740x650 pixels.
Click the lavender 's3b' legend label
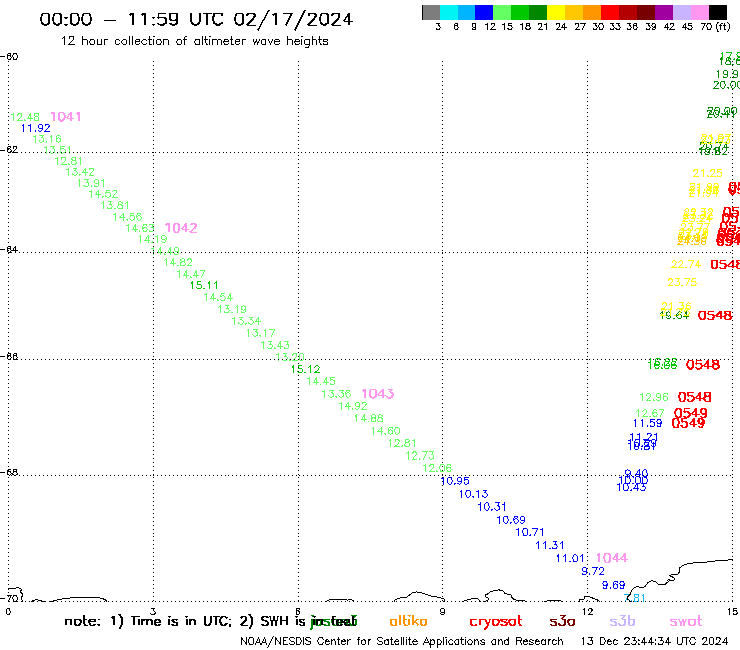coord(622,621)
